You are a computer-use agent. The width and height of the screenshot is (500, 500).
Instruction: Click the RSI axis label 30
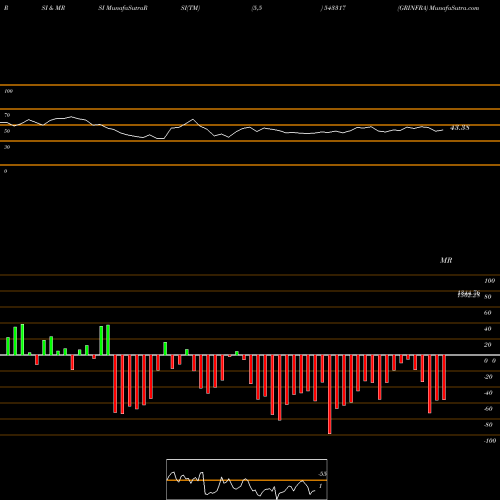coord(7,147)
